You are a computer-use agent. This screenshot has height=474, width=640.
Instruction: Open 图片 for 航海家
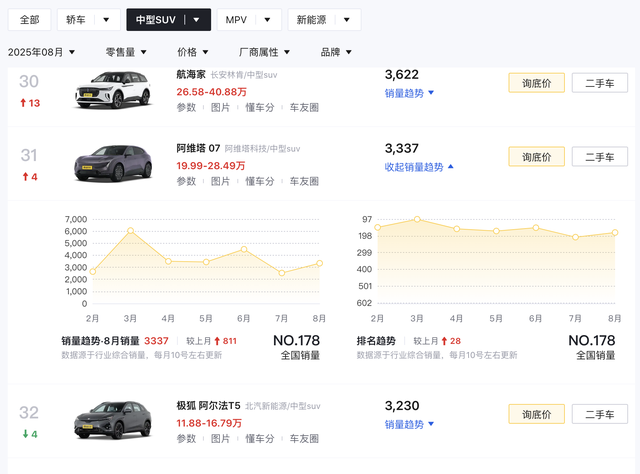pyautogui.click(x=220, y=107)
